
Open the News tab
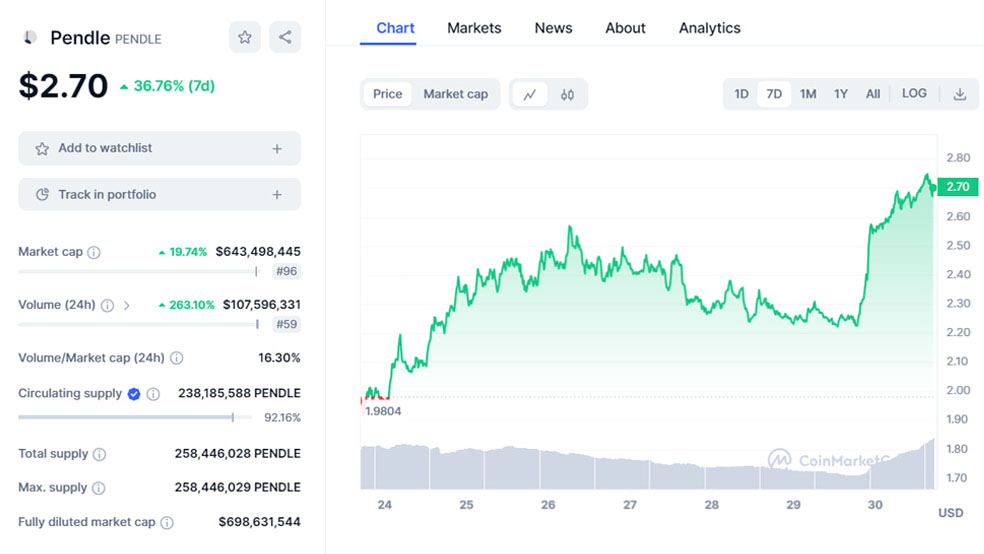554,28
